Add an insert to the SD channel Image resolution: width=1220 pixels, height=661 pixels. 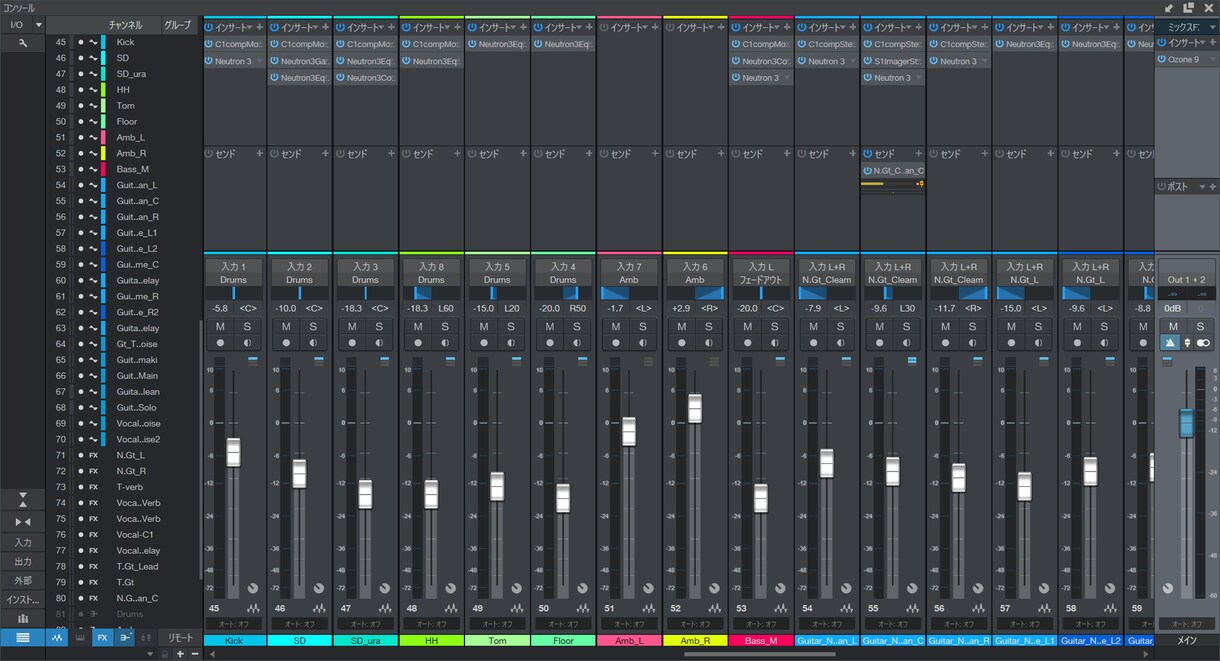[325, 28]
